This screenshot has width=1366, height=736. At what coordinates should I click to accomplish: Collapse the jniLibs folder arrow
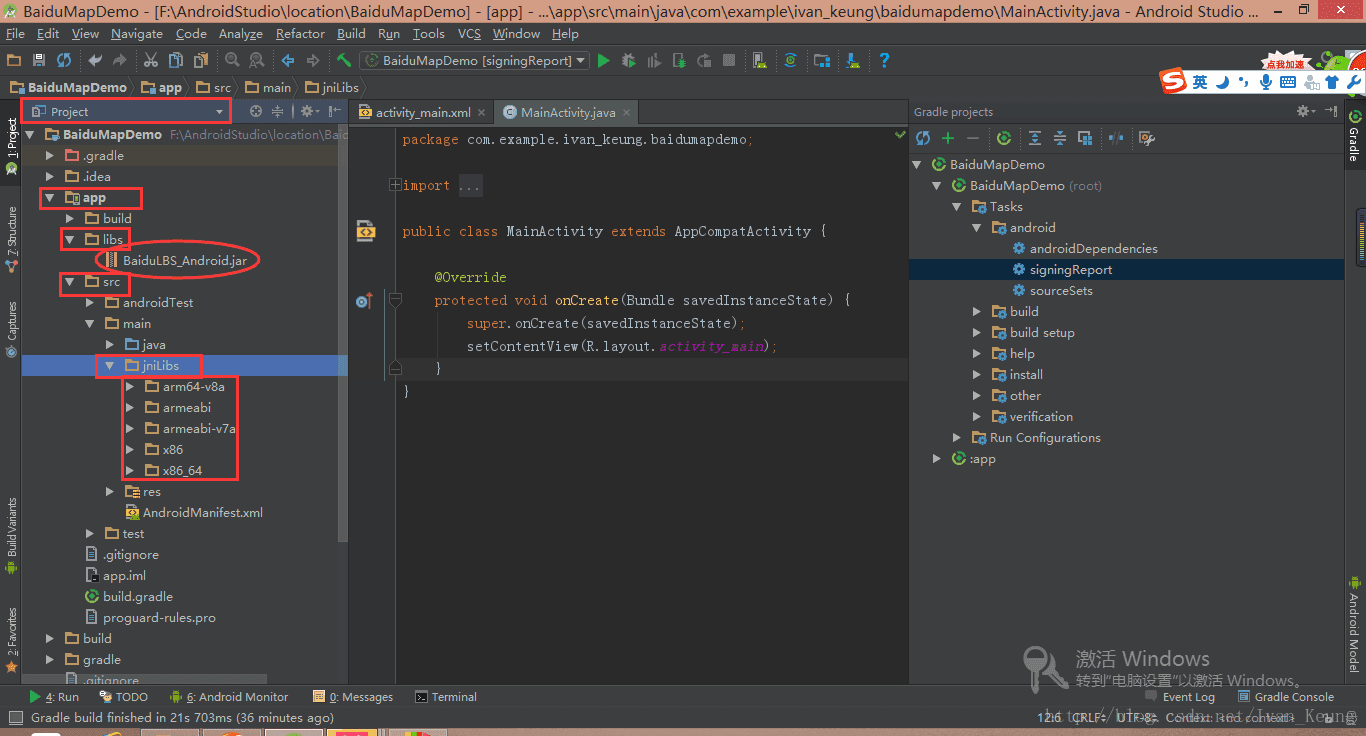click(110, 366)
